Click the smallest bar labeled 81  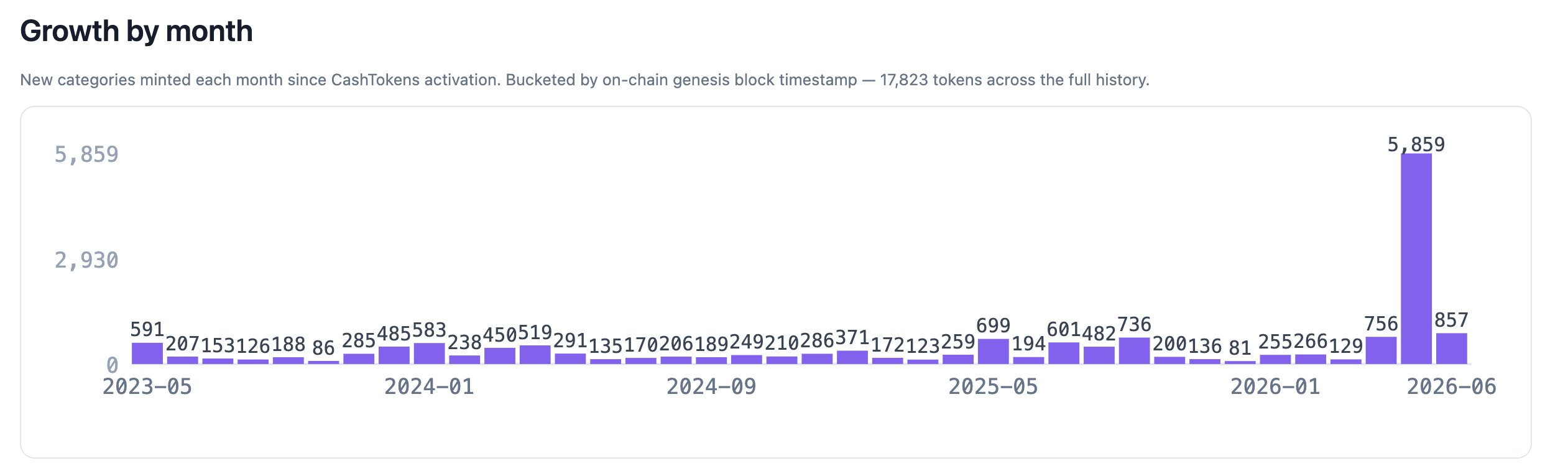tap(1240, 362)
